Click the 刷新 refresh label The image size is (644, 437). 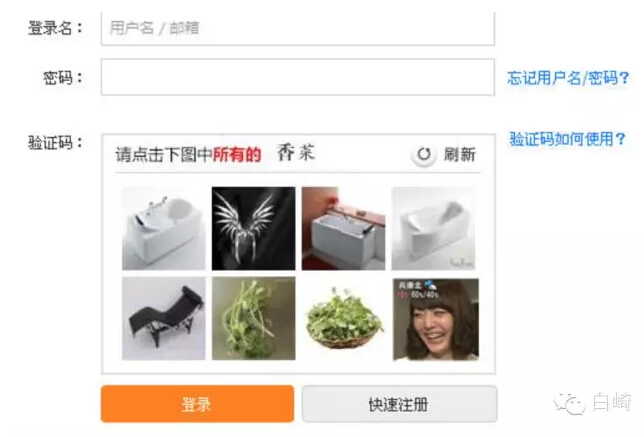pyautogui.click(x=460, y=155)
